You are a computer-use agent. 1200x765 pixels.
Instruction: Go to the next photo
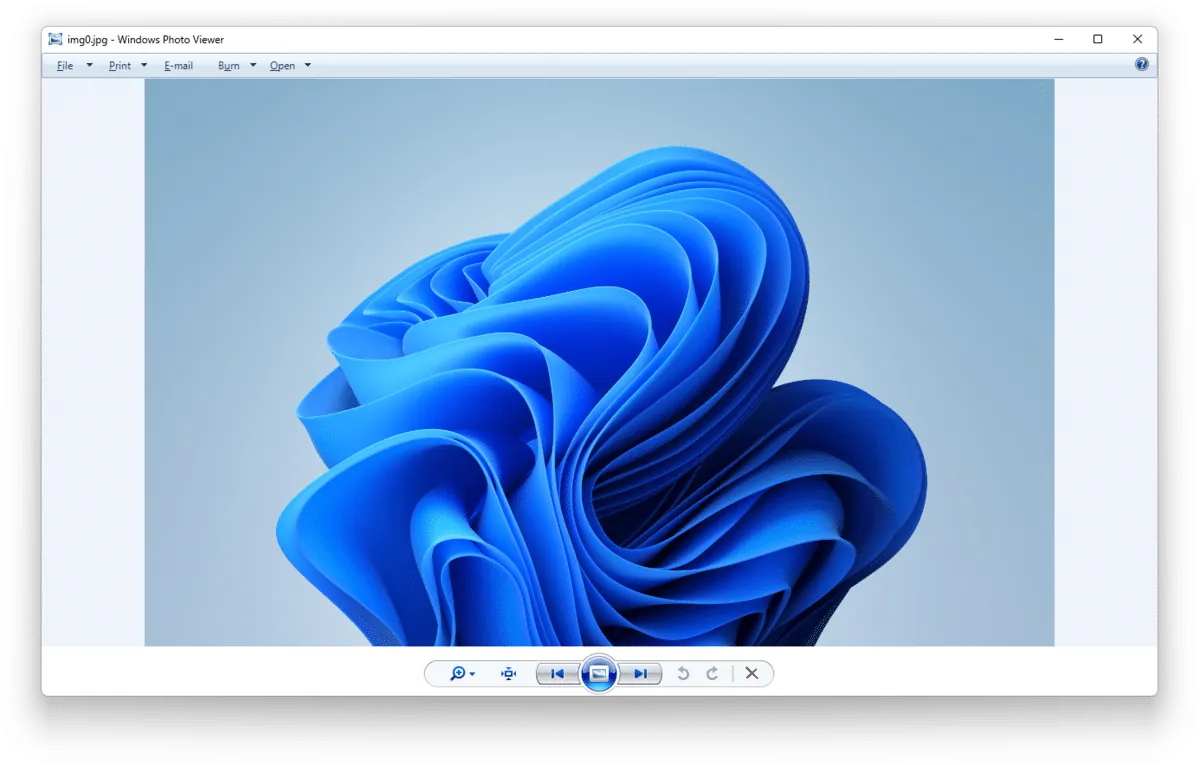[x=640, y=674]
